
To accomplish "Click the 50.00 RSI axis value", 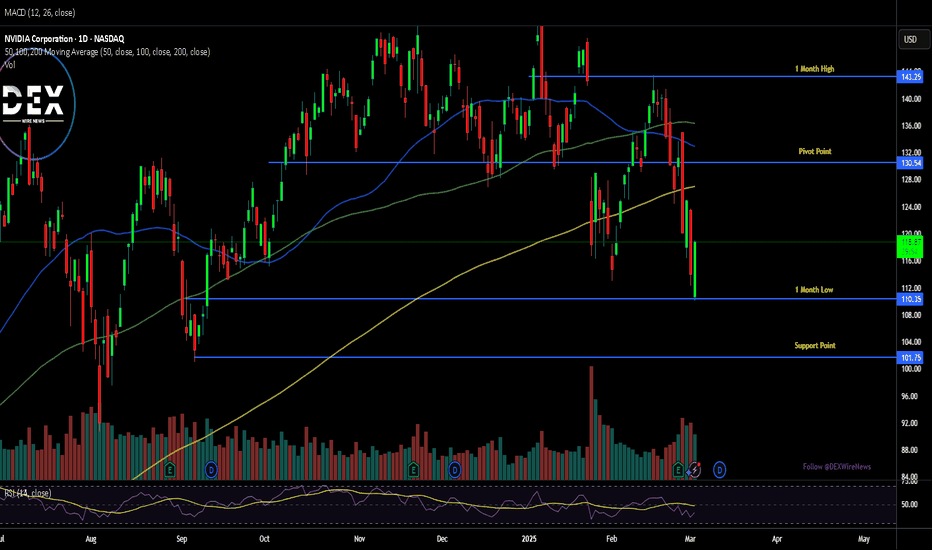I will coord(910,504).
